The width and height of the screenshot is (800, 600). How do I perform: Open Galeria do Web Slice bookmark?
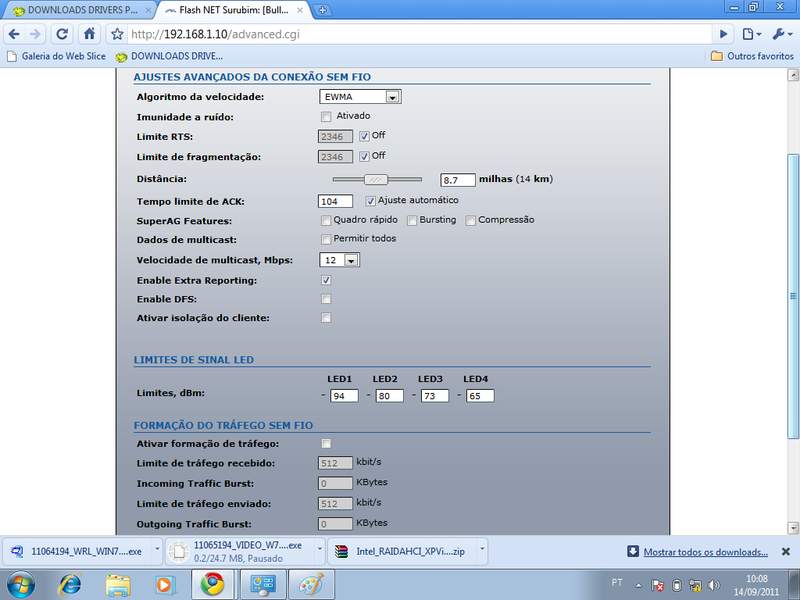point(57,56)
